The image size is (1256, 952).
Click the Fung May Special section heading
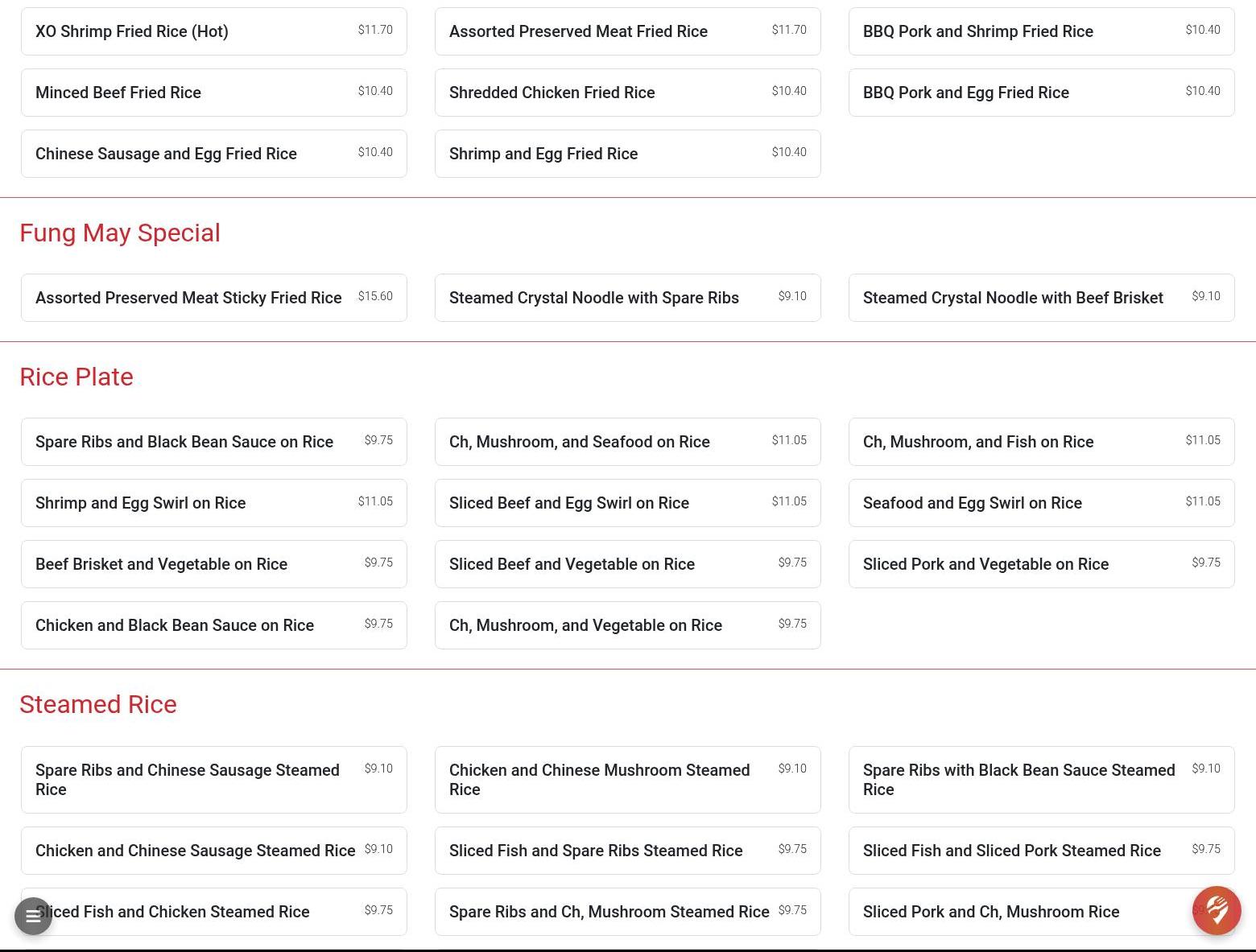coord(120,233)
